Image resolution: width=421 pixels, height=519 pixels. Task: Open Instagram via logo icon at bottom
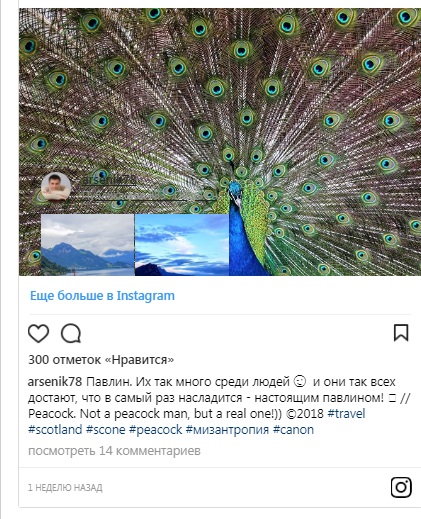(x=401, y=487)
